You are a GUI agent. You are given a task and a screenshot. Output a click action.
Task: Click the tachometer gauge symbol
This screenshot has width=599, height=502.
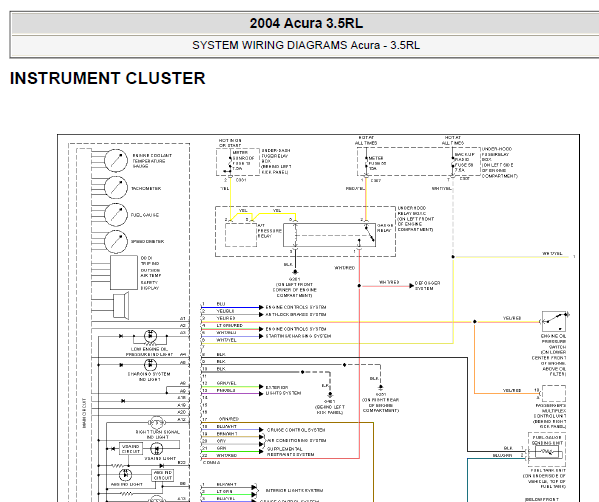coord(116,188)
